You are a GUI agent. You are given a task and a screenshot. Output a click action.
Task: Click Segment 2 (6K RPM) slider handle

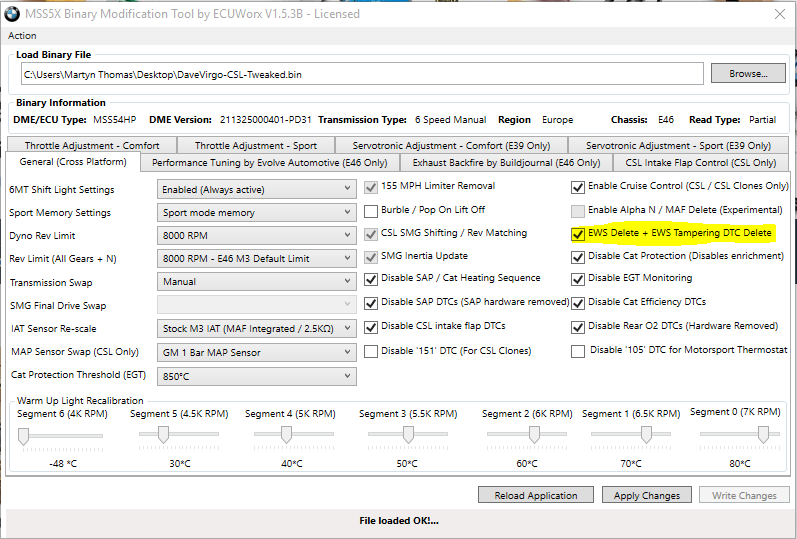(534, 435)
